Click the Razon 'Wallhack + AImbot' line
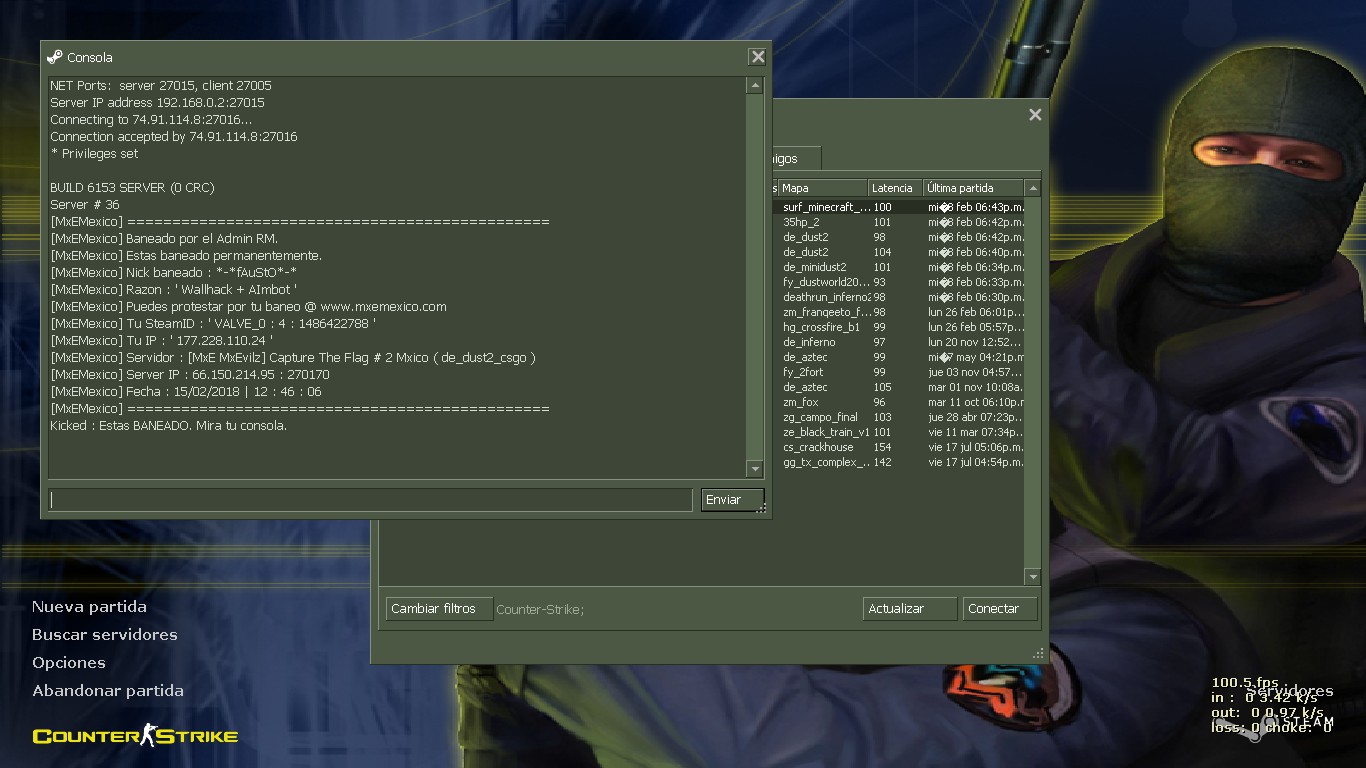The image size is (1366, 768). click(x=173, y=290)
